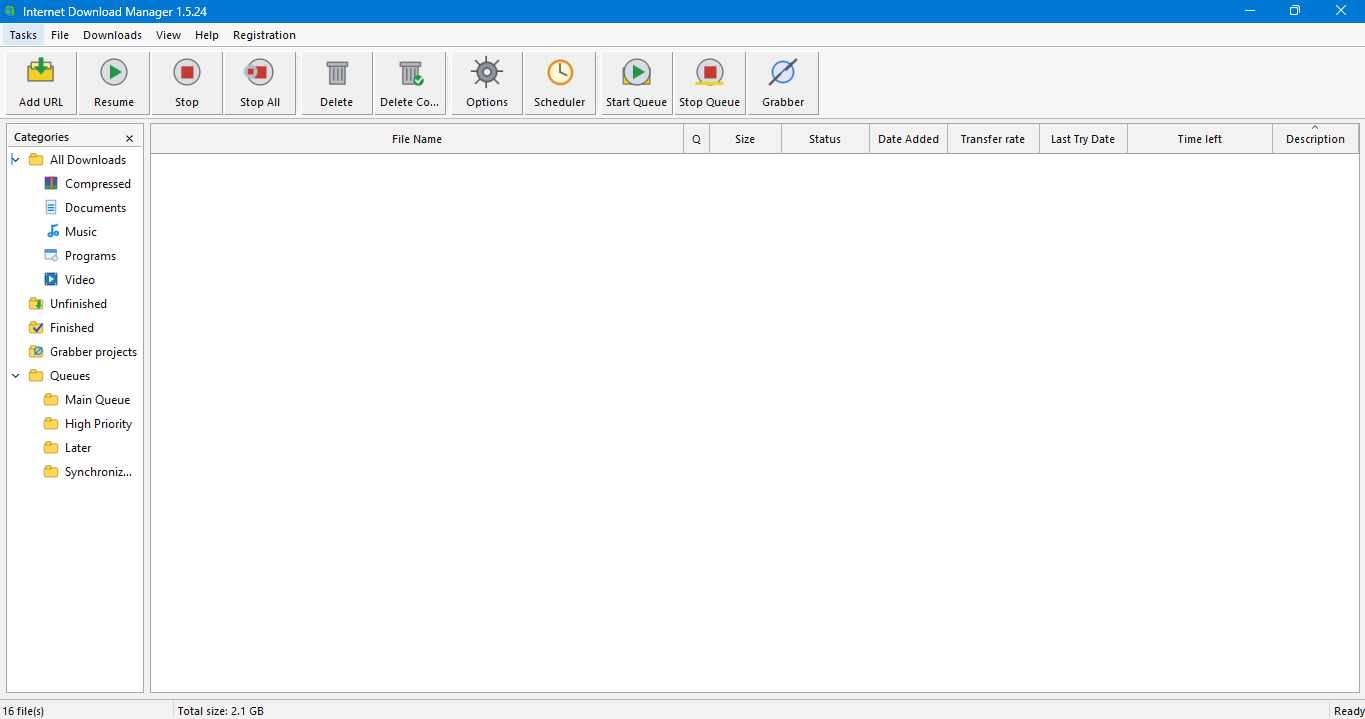Viewport: 1365px width, 719px height.
Task: Open the Registration menu
Action: [x=264, y=35]
